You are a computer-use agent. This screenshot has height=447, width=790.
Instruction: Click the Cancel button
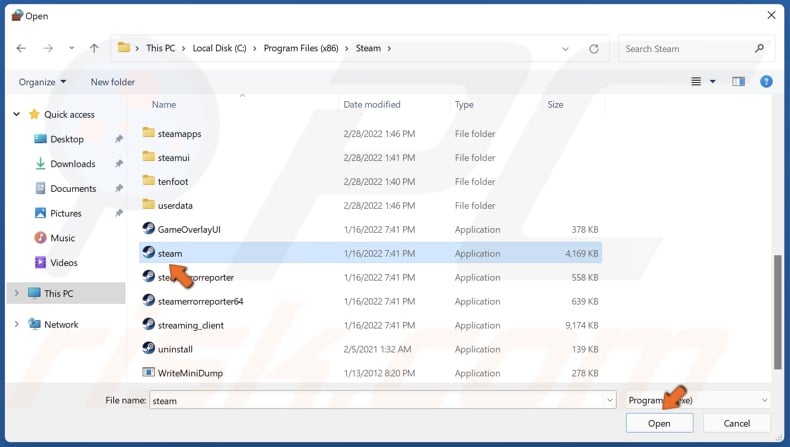tap(738, 424)
